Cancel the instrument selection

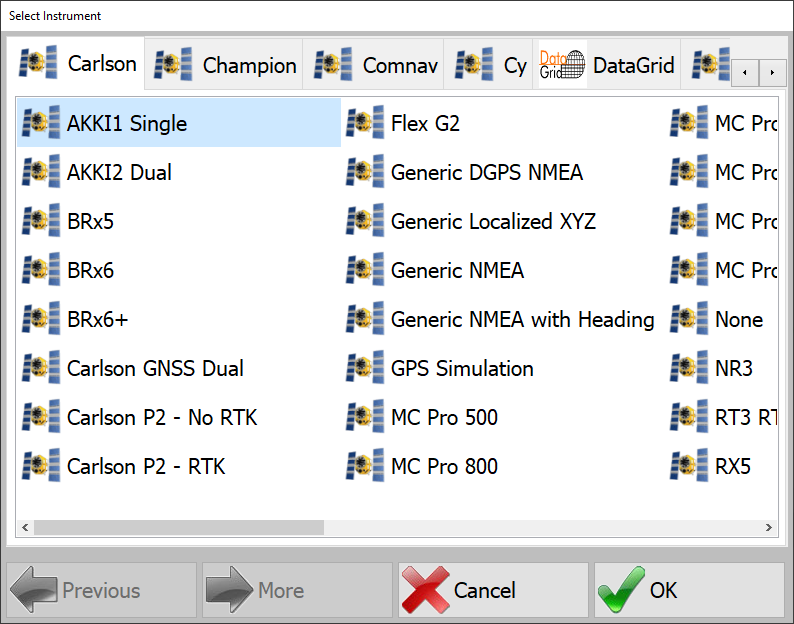493,590
